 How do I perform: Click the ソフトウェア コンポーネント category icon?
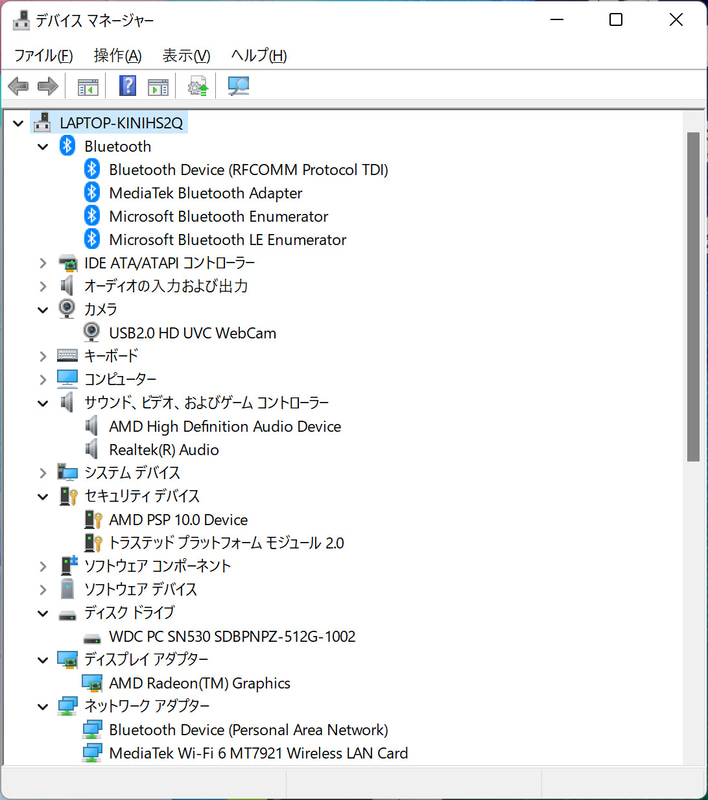click(68, 566)
